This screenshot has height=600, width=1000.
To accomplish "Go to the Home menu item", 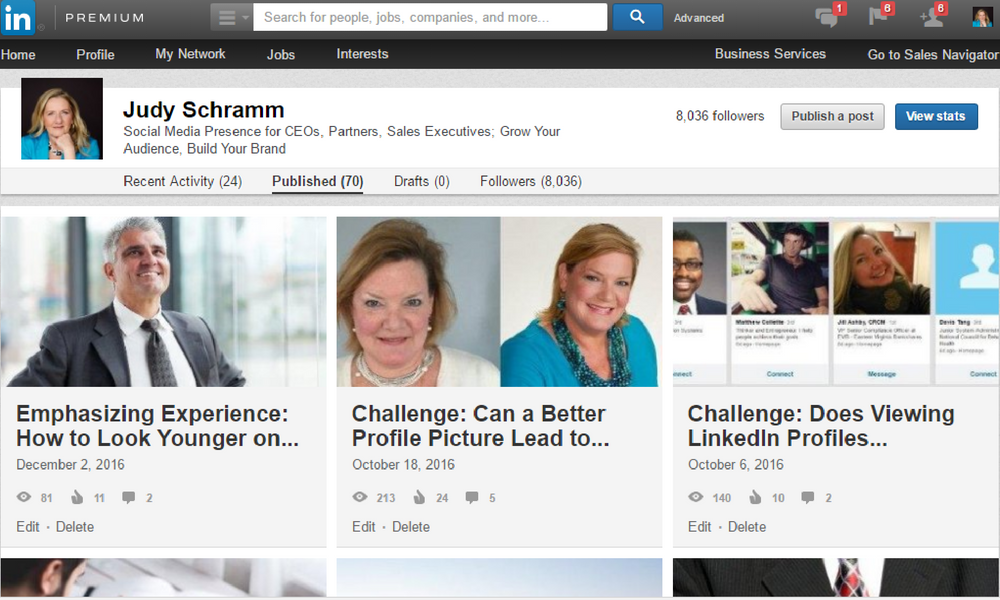I will 18,55.
